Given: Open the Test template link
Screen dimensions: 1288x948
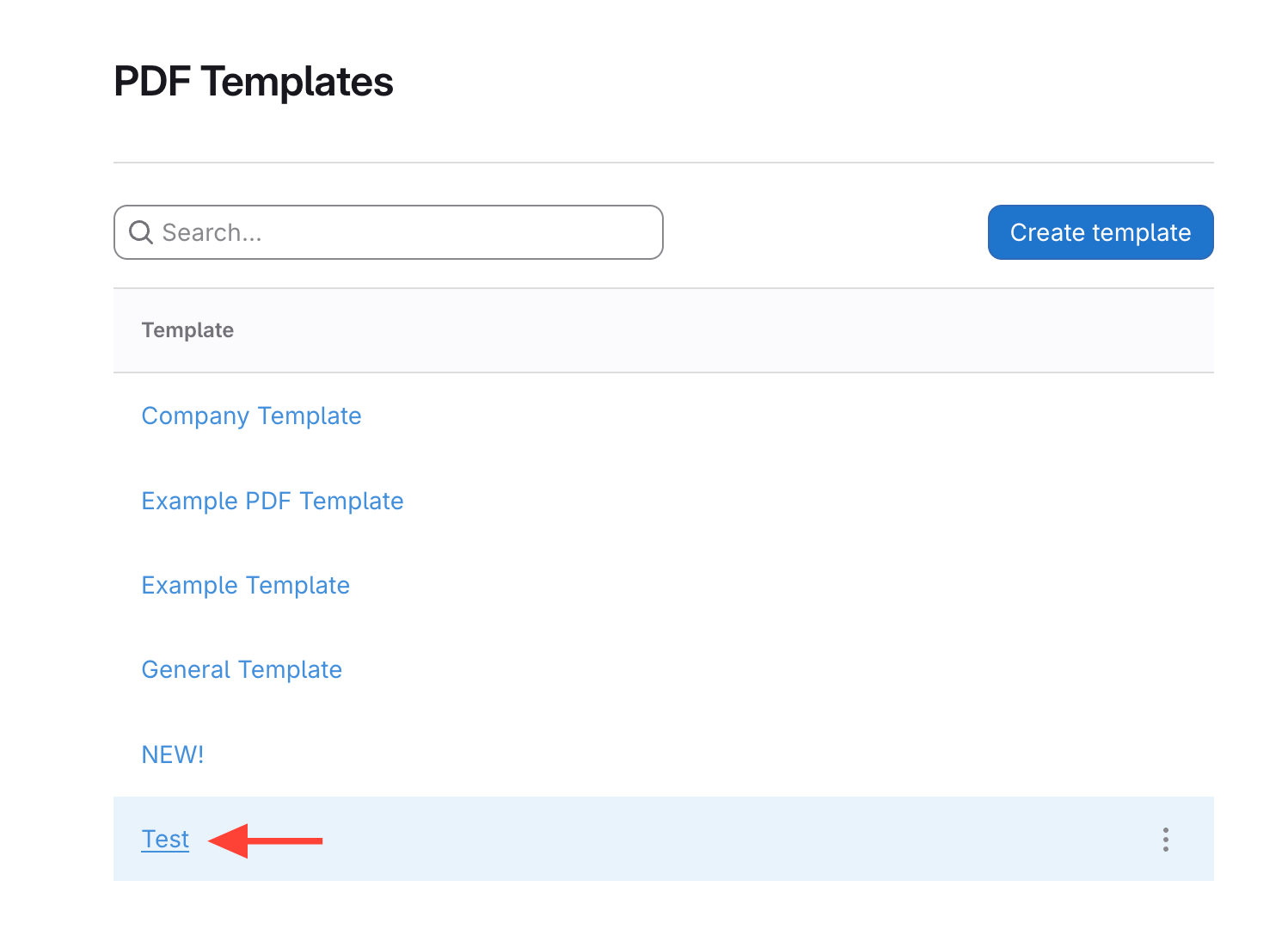Looking at the screenshot, I should click(165, 840).
